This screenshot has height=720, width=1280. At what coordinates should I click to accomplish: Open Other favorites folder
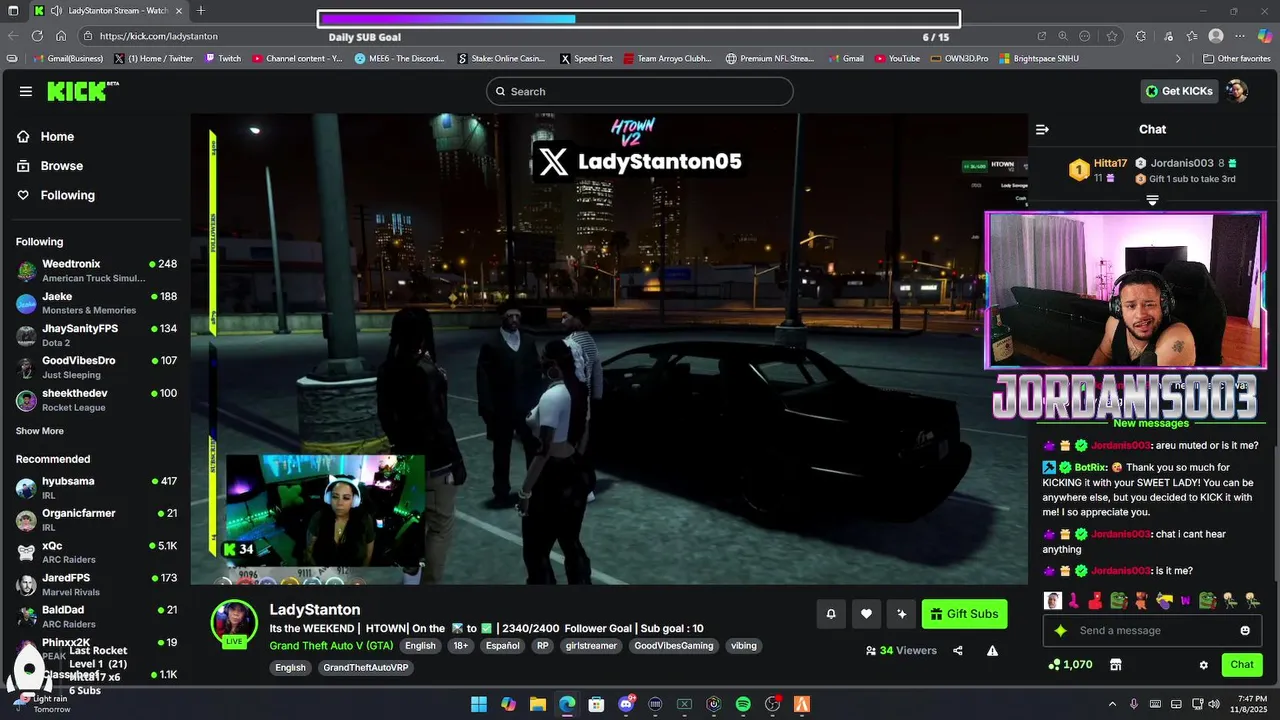pyautogui.click(x=1236, y=59)
